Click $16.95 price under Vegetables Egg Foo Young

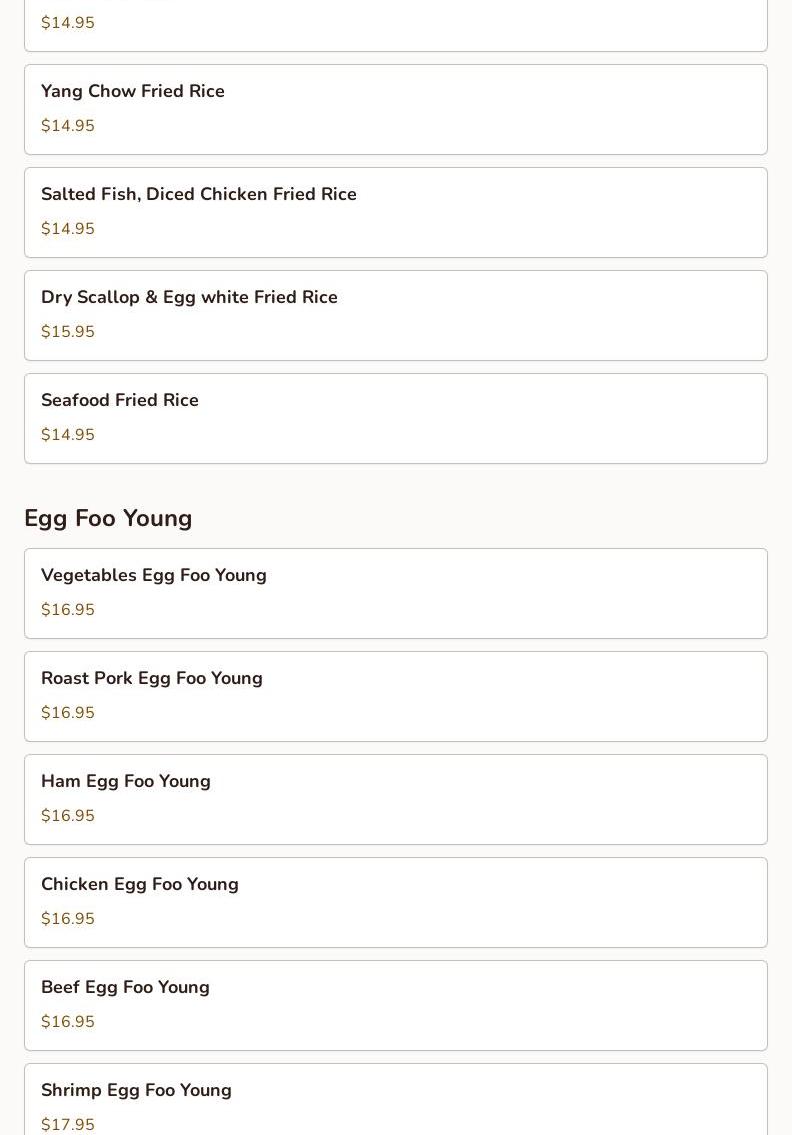click(68, 610)
